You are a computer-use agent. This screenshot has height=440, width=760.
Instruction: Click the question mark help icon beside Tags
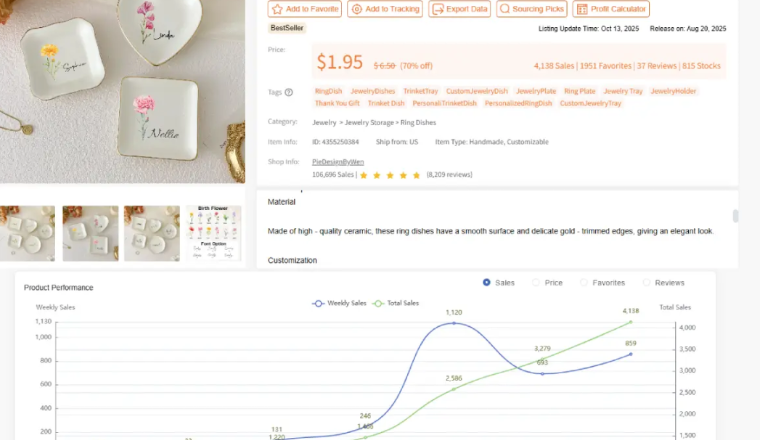[x=289, y=92]
